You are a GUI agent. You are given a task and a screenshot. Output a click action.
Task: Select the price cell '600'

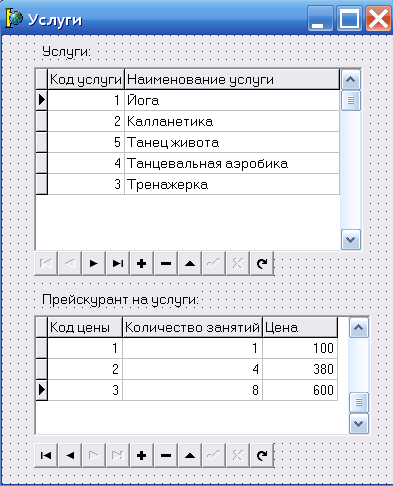(x=300, y=390)
